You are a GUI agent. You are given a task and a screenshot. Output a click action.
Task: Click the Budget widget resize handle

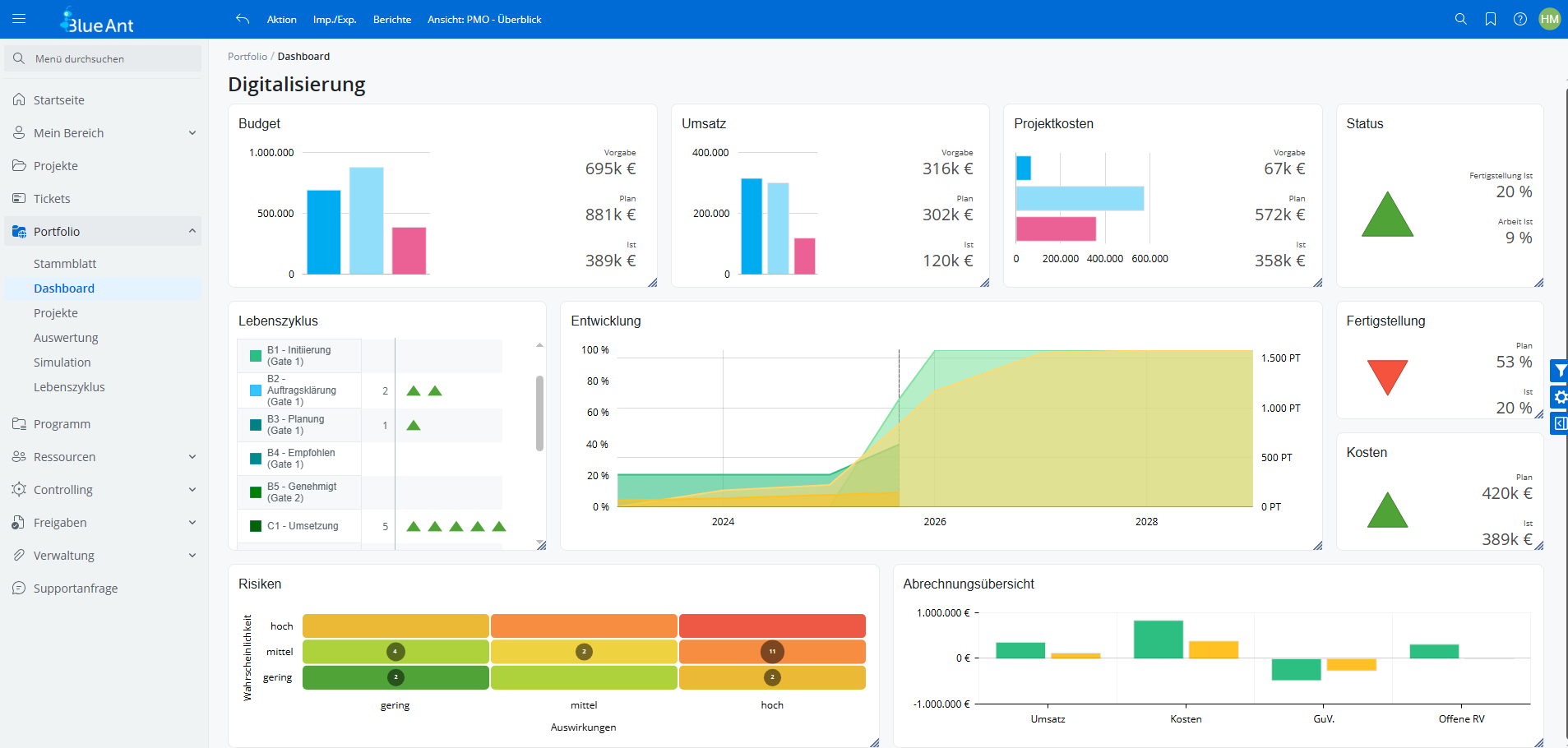tap(652, 282)
